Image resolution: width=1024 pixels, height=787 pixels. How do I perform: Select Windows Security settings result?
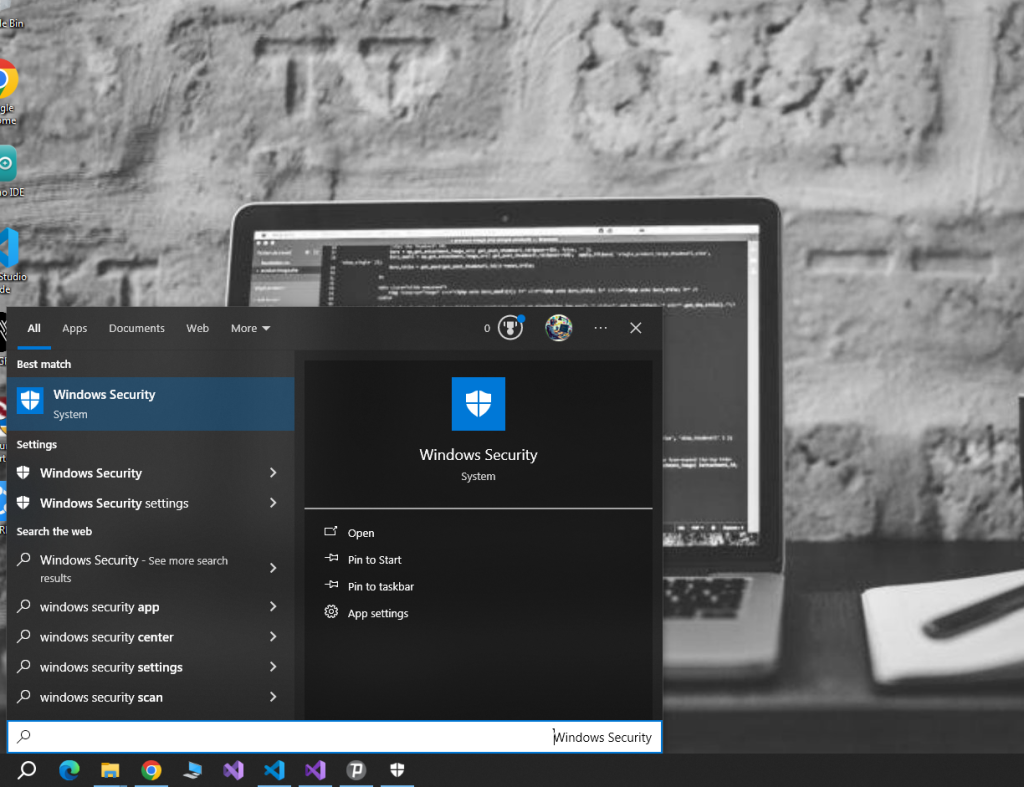pos(114,503)
